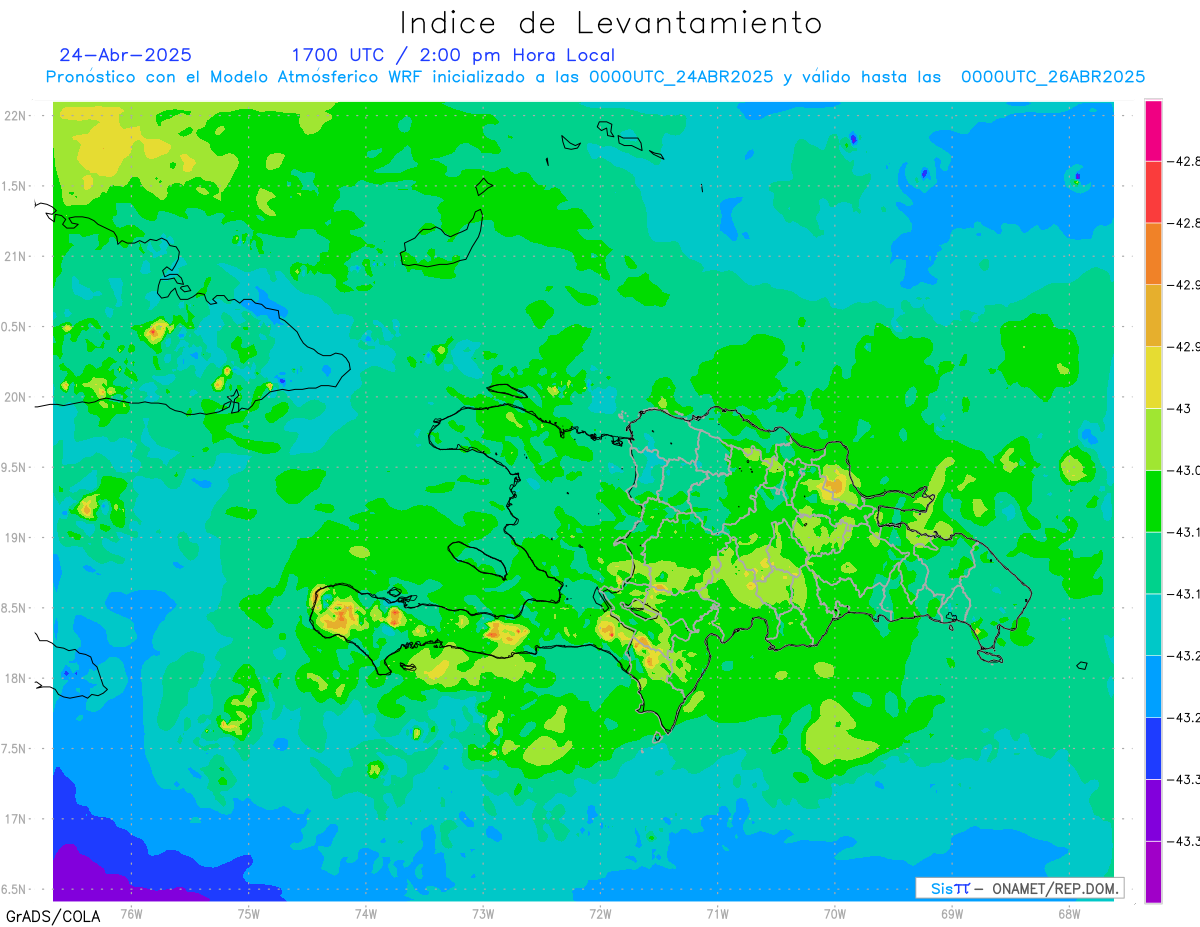Click the '70W' longitude label
Screen dimensions: 1200x927
point(835,913)
